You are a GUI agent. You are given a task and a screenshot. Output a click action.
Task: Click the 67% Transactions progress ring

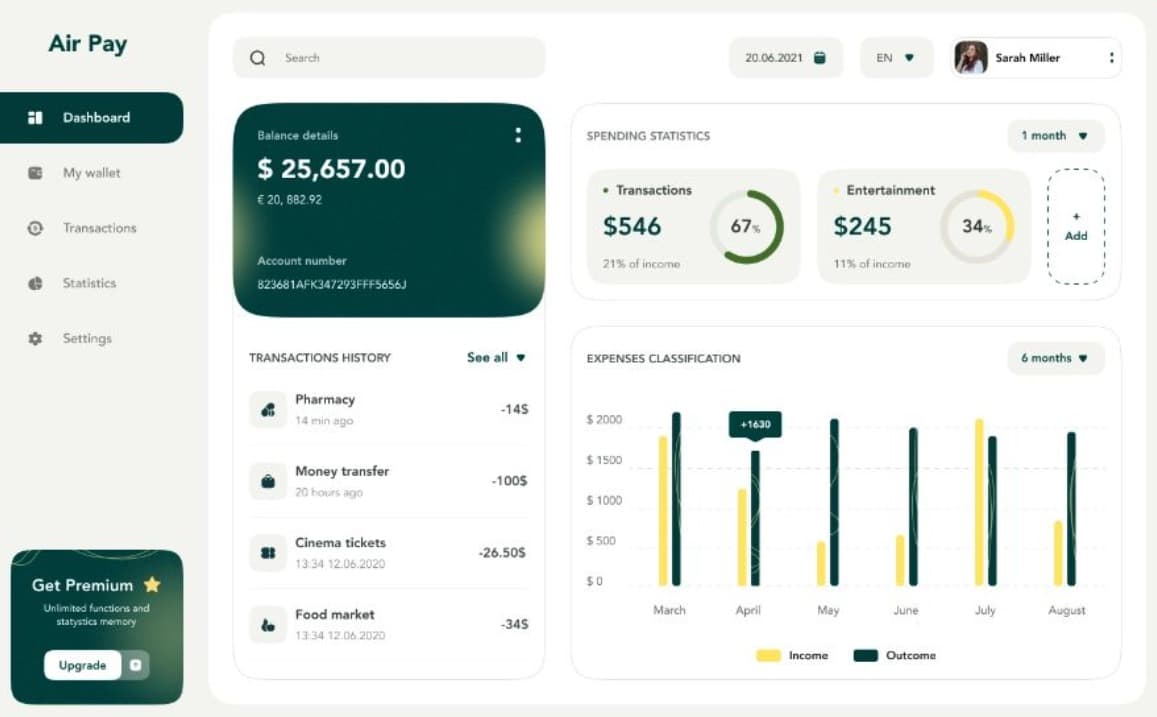click(747, 227)
